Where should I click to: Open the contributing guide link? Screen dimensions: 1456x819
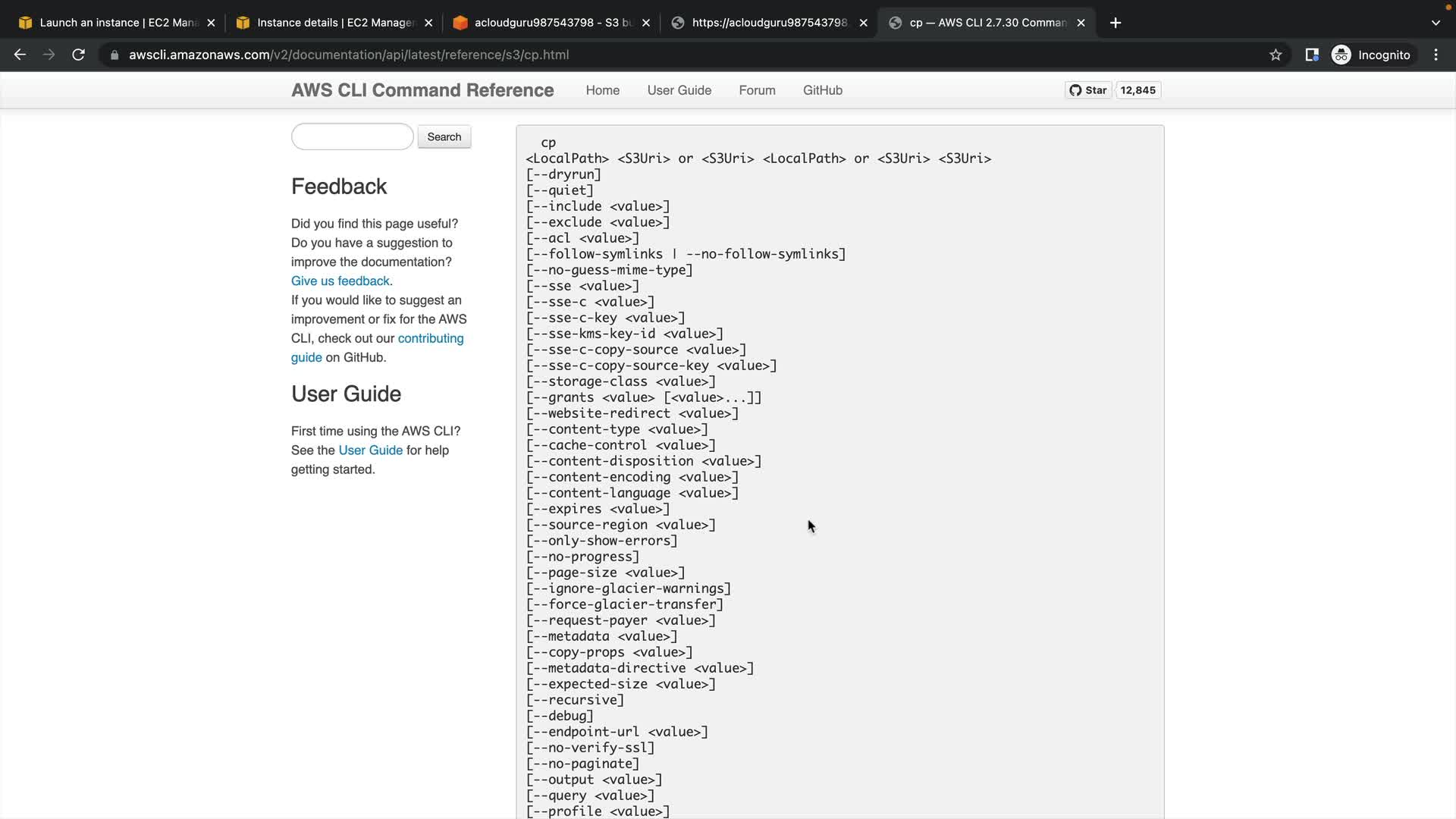click(430, 338)
